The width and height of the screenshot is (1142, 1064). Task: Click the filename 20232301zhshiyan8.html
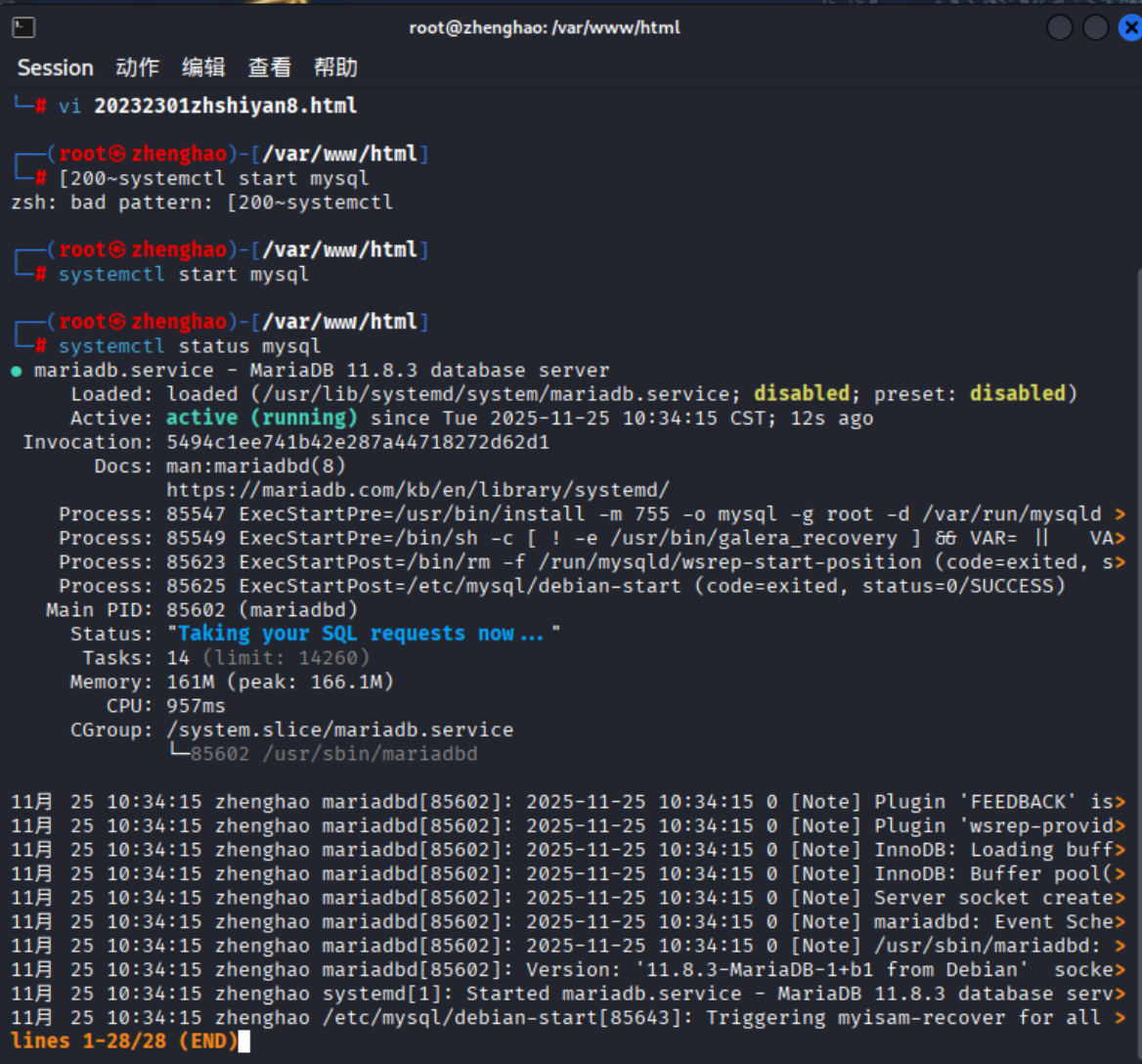[226, 106]
